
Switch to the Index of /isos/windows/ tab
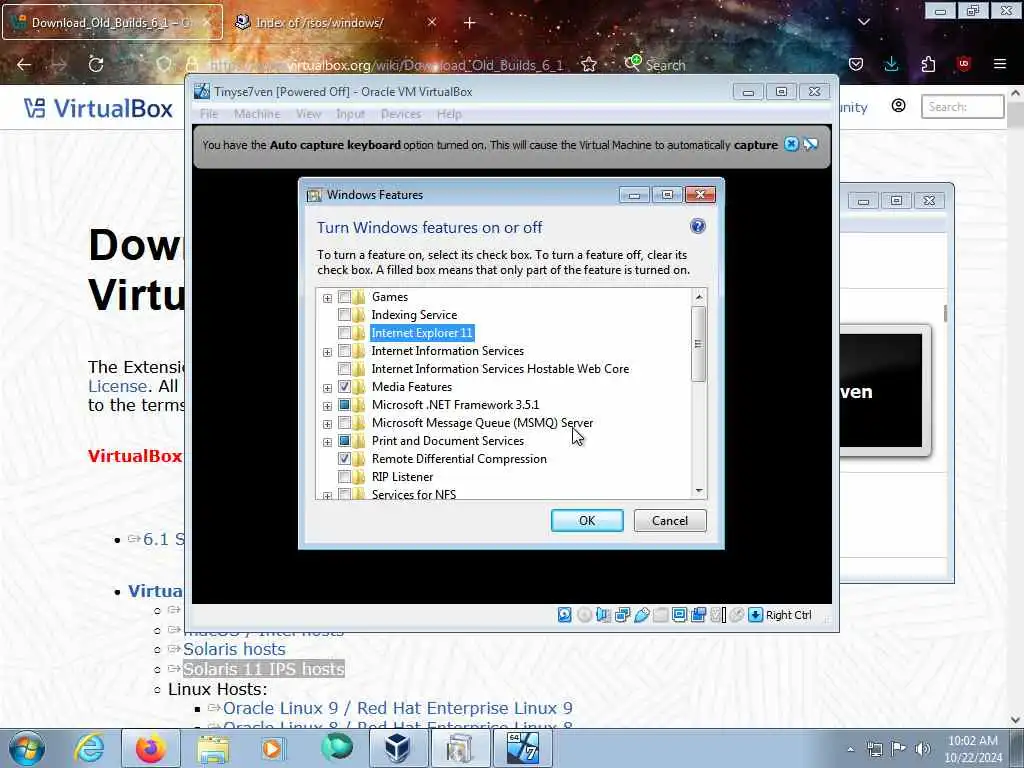(336, 23)
